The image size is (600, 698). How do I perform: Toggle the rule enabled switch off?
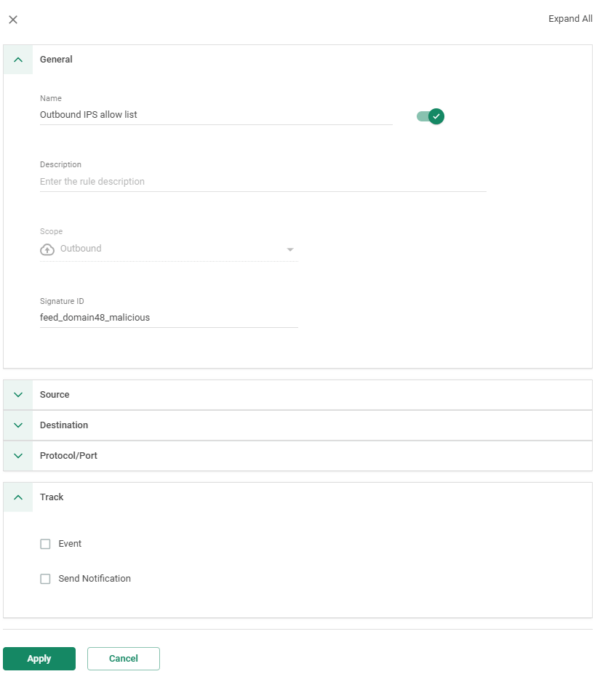(430, 117)
